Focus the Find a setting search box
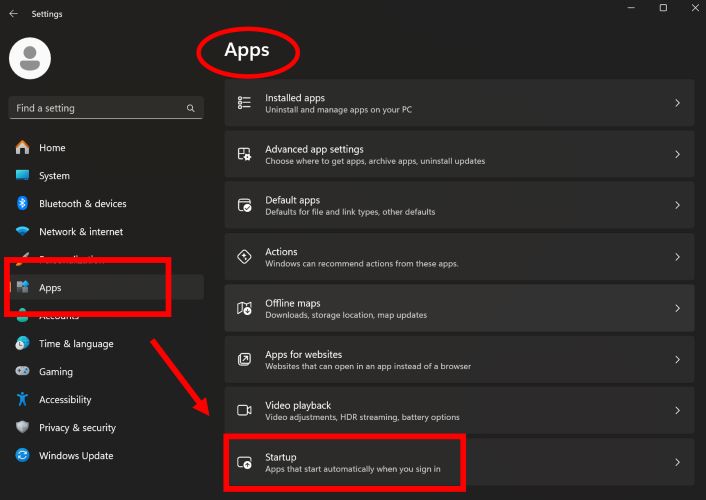Viewport: 706px width, 500px height. click(95, 108)
